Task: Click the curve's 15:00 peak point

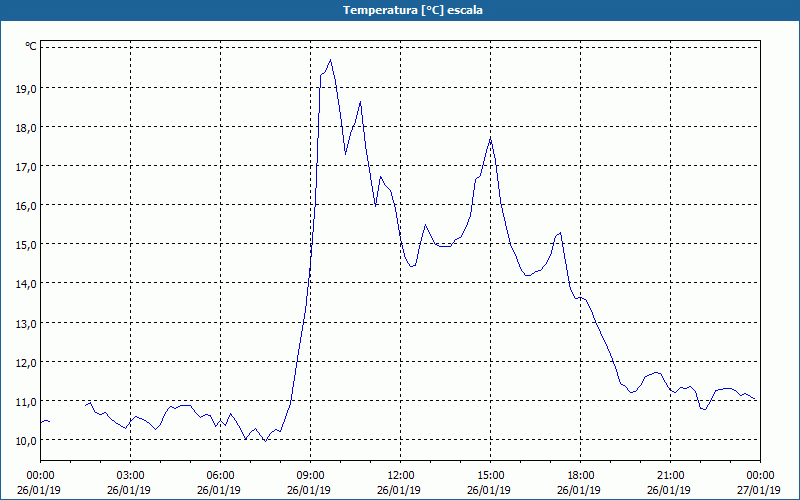Action: coord(490,138)
